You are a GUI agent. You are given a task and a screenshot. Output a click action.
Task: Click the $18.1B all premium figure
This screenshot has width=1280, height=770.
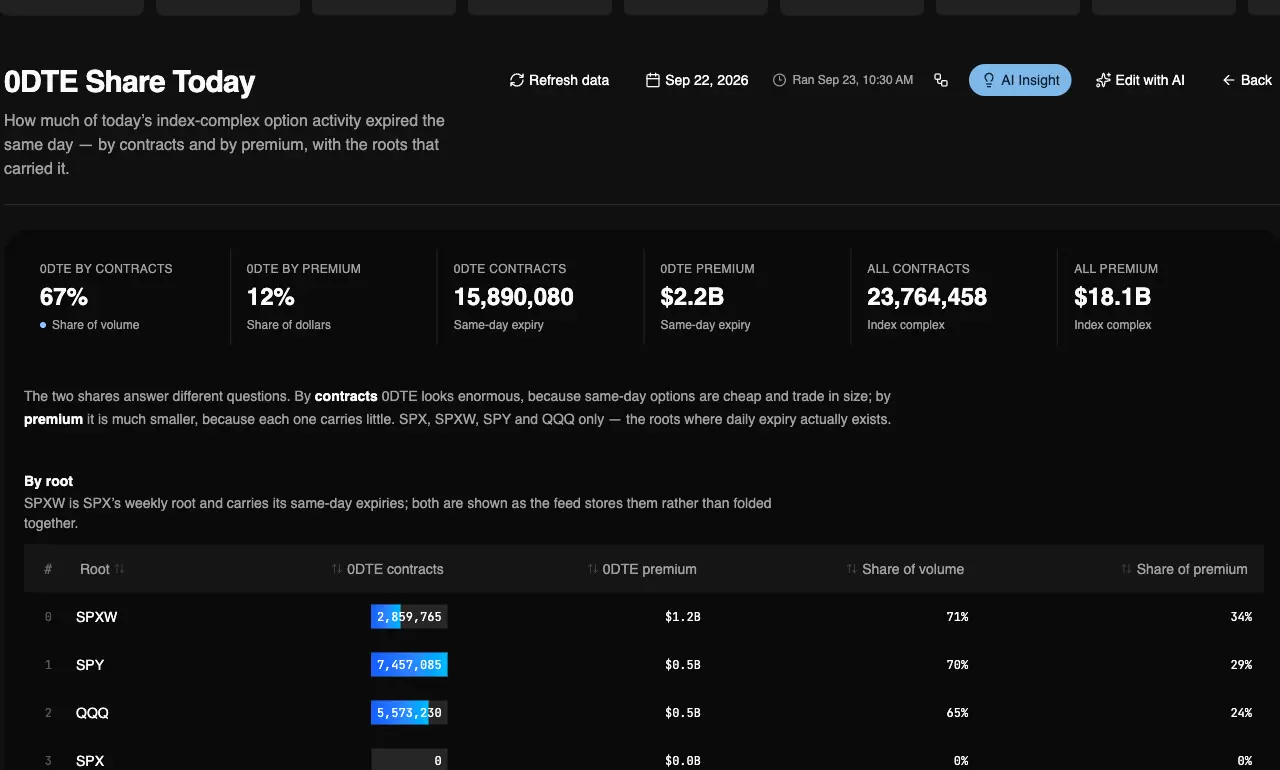coord(1112,297)
